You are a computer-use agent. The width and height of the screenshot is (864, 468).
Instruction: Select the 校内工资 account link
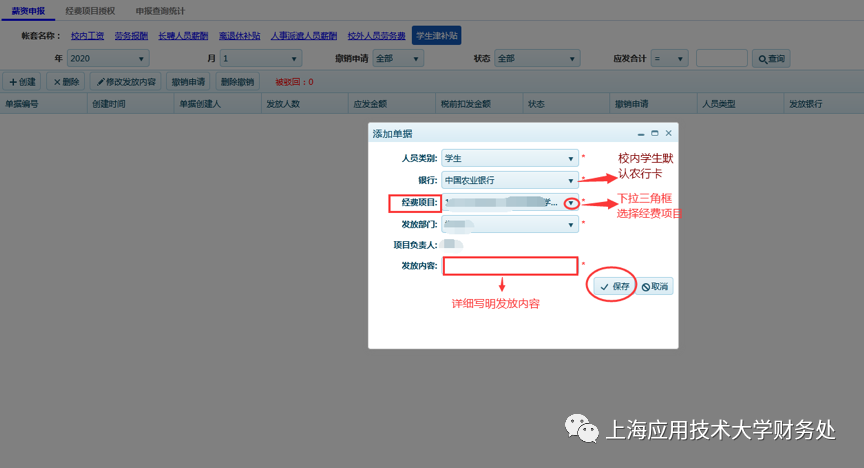point(87,36)
